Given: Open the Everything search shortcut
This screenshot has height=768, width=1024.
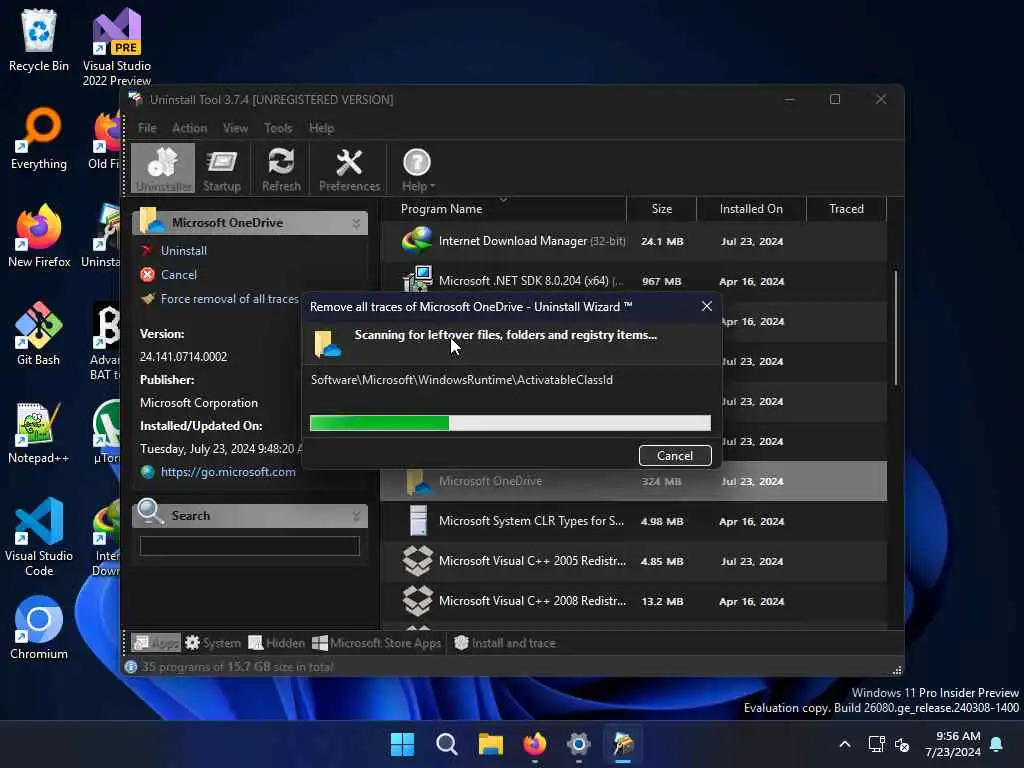Looking at the screenshot, I should [39, 138].
